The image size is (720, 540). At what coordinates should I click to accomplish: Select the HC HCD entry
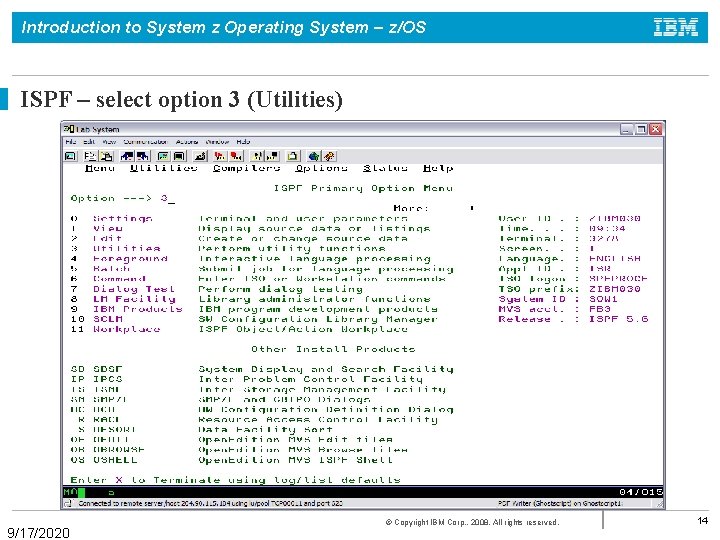(93, 410)
